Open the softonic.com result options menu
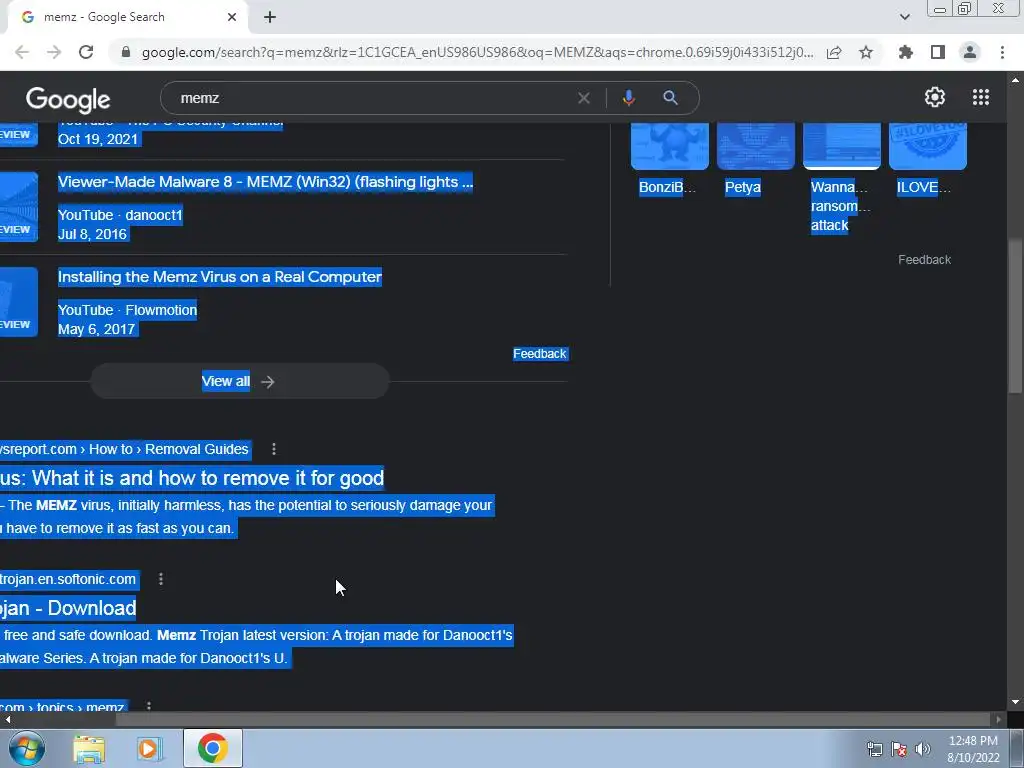 tap(161, 579)
